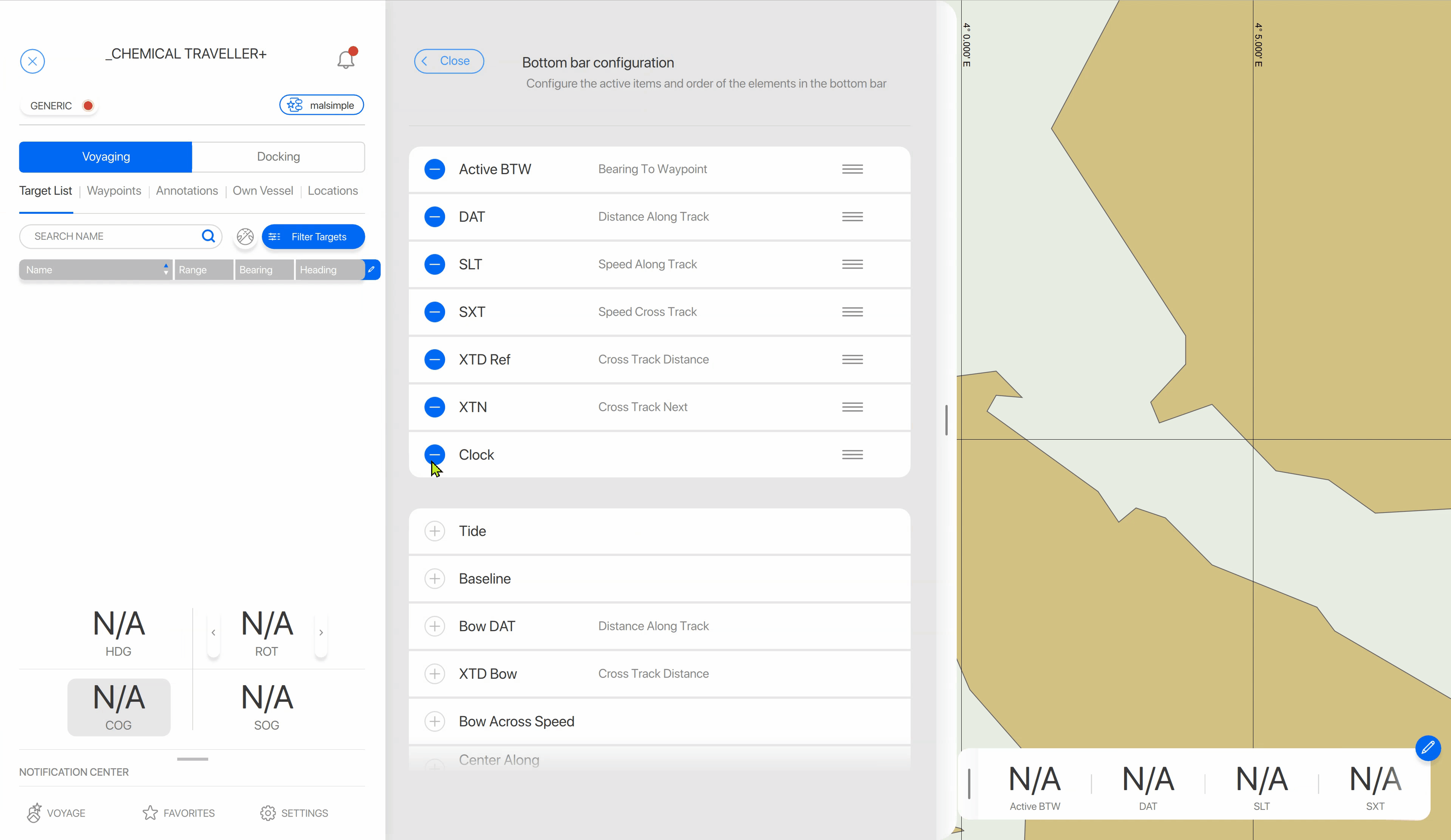Screen dimensions: 1451x840
Task: Click NOTIFICATION CENTER heading
Action: [74, 772]
